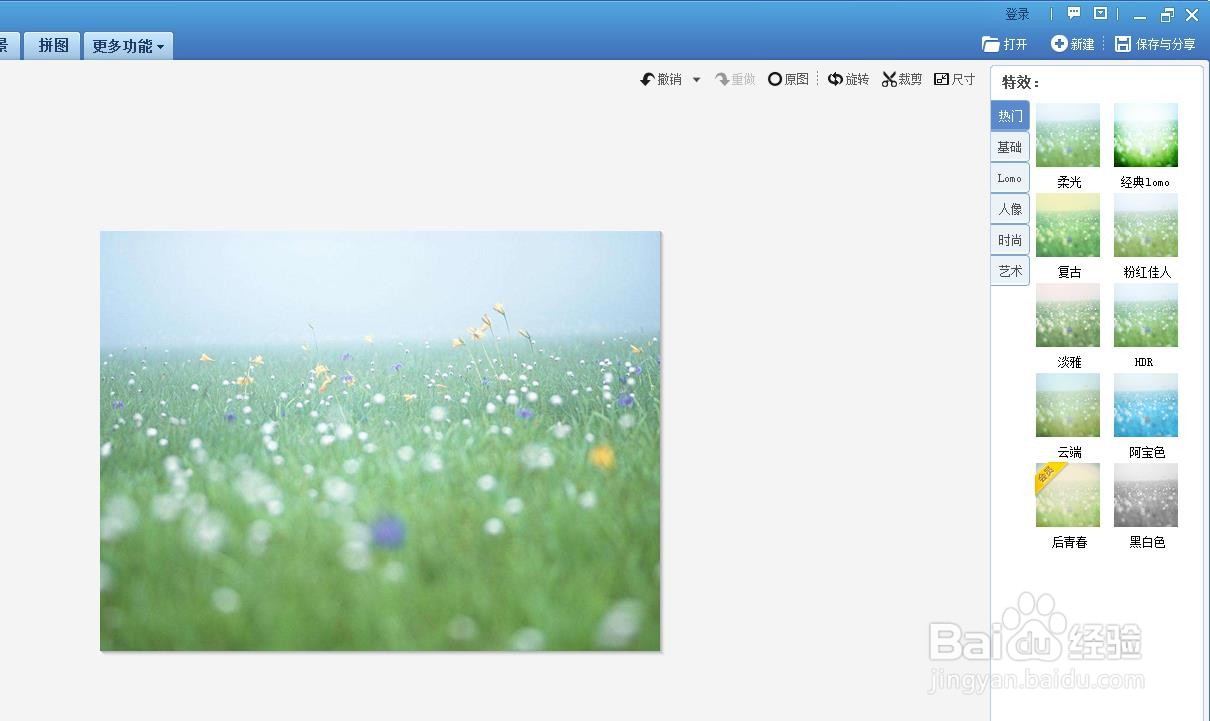This screenshot has height=721, width=1210.
Task: Open a file with 打开 folder icon
Action: [1005, 44]
